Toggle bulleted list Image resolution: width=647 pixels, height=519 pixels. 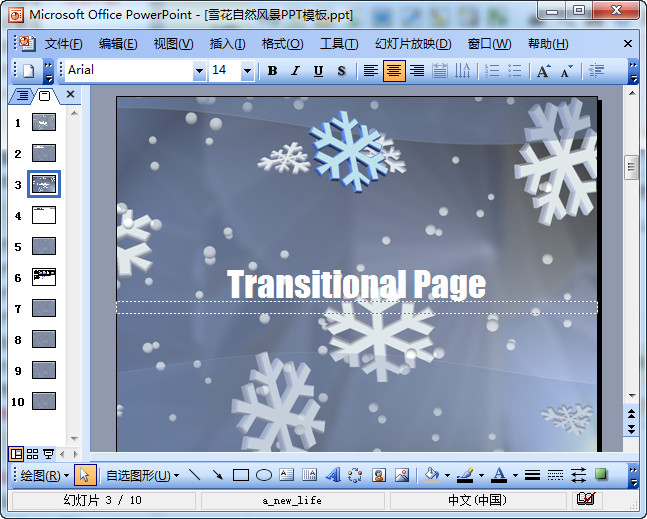point(515,71)
